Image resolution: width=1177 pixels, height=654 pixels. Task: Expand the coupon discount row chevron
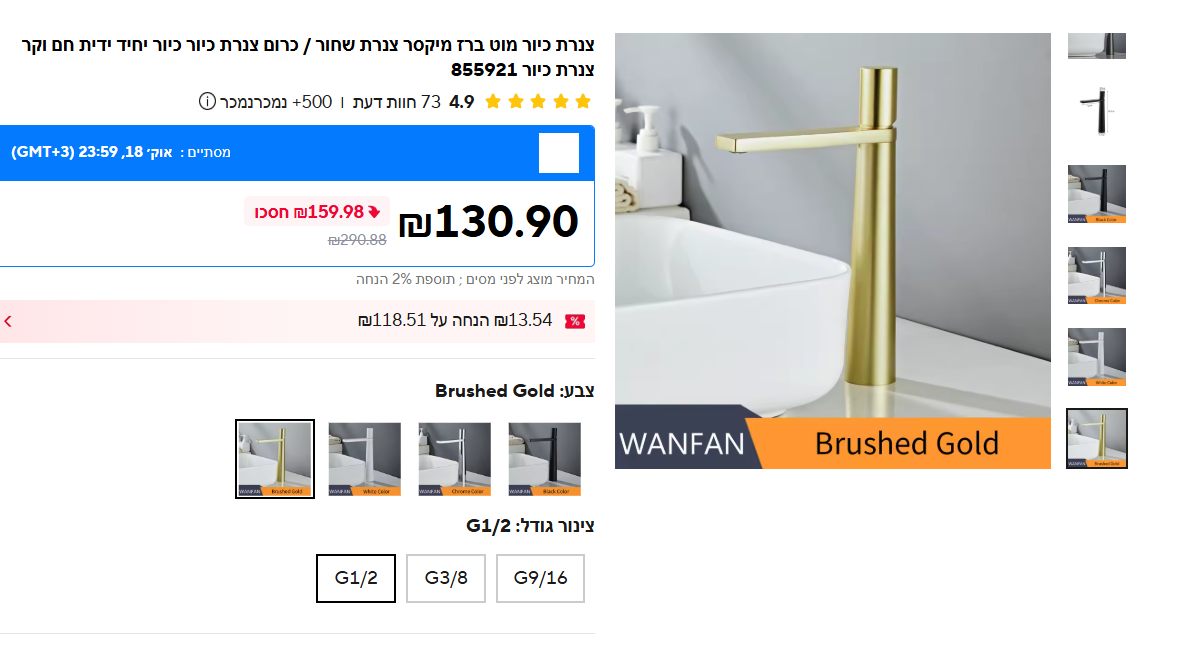pyautogui.click(x=8, y=321)
